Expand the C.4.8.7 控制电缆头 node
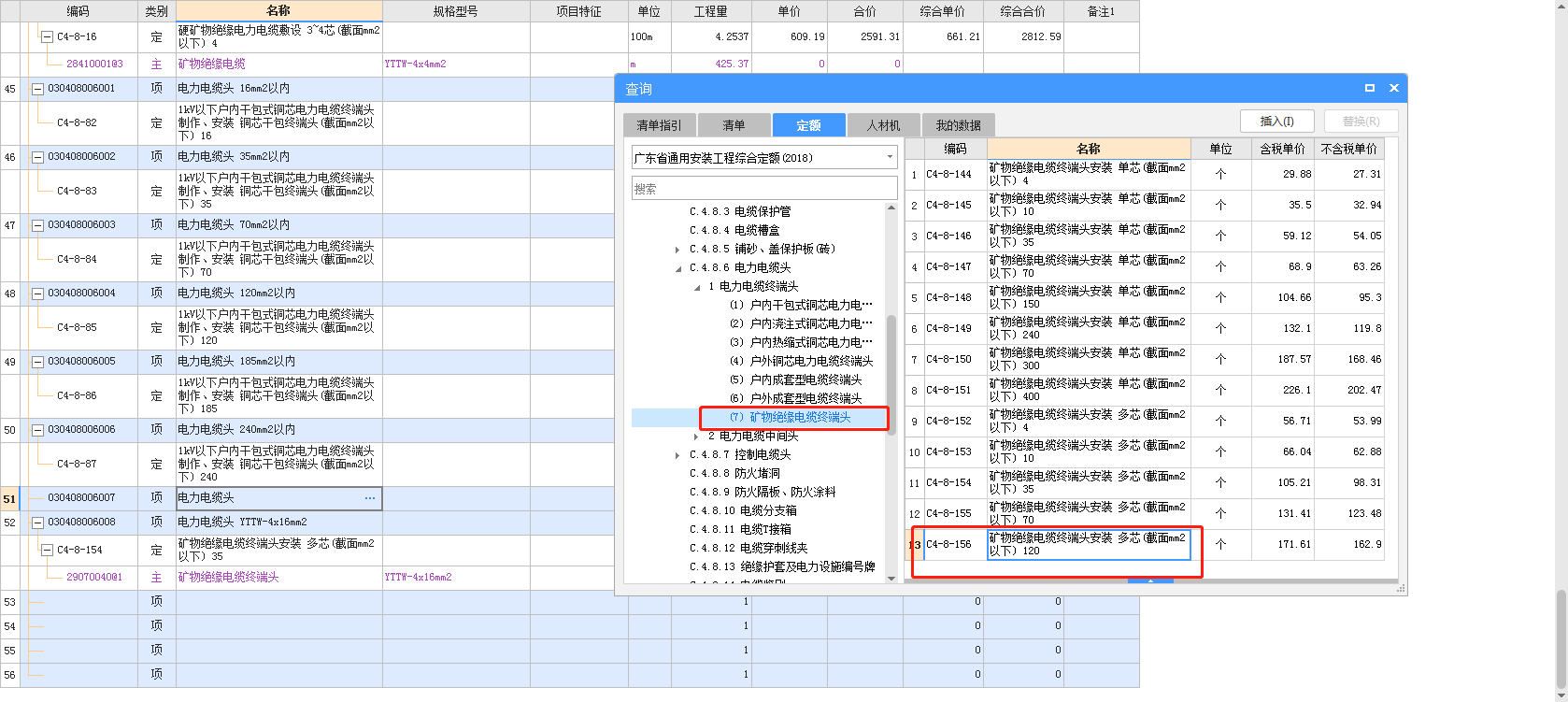The image size is (1568, 702). pyautogui.click(x=677, y=455)
